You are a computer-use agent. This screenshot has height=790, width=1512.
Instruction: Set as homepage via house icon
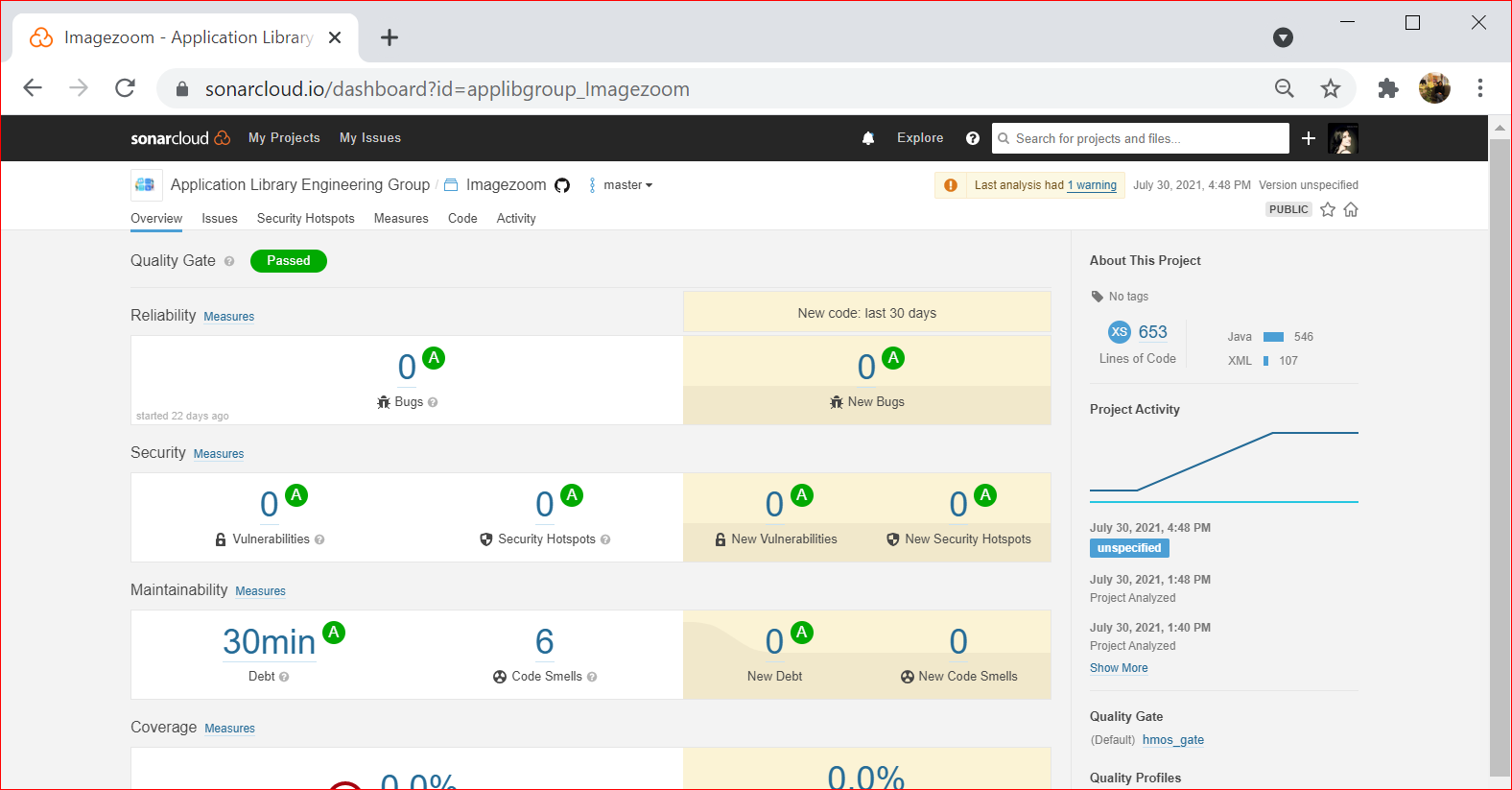[1351, 209]
